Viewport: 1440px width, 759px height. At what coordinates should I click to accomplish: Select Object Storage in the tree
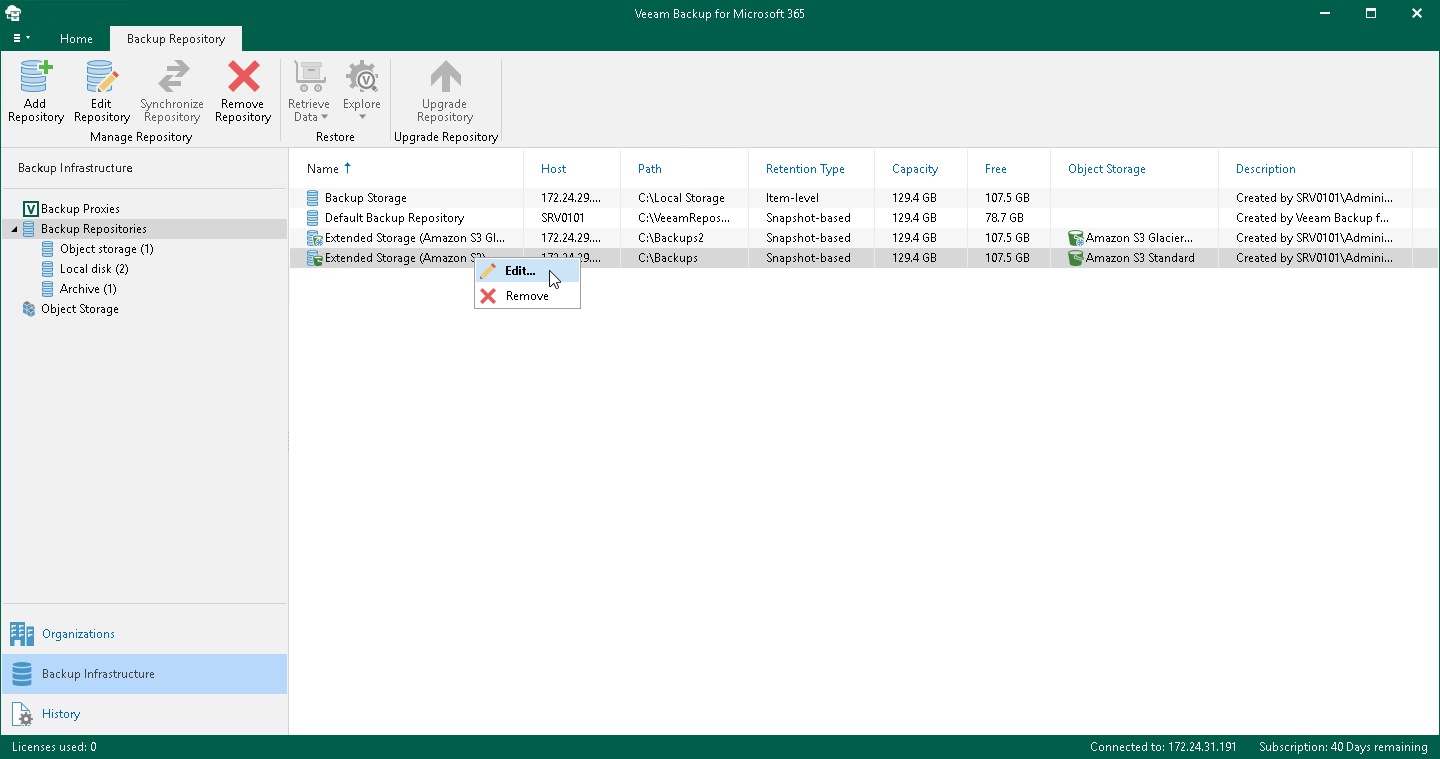pos(80,309)
